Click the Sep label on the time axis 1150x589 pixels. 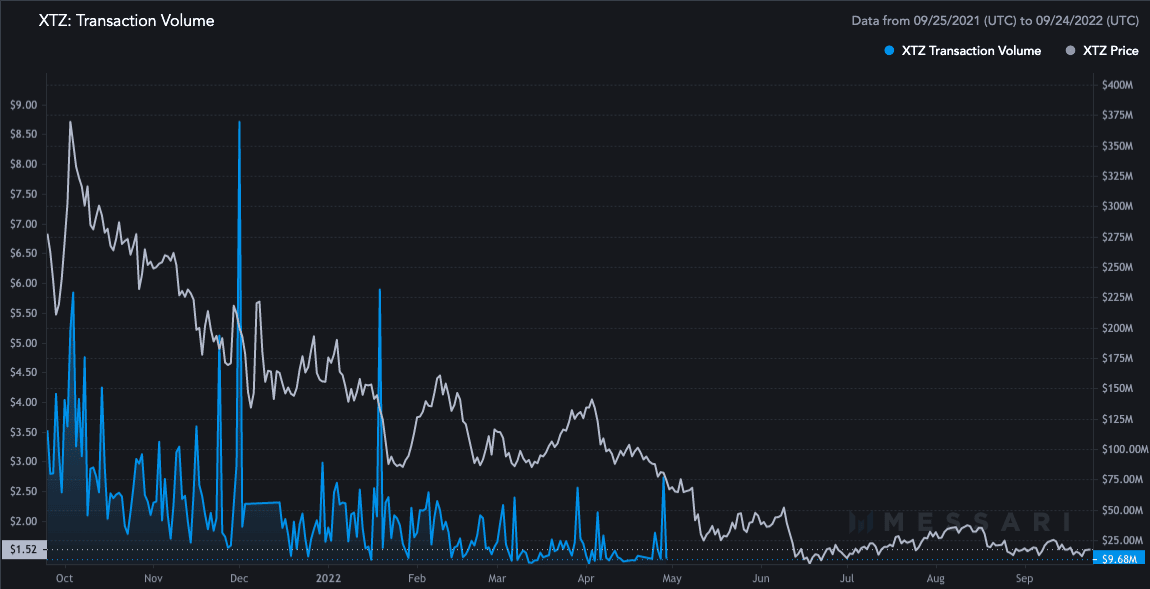[x=1024, y=578]
